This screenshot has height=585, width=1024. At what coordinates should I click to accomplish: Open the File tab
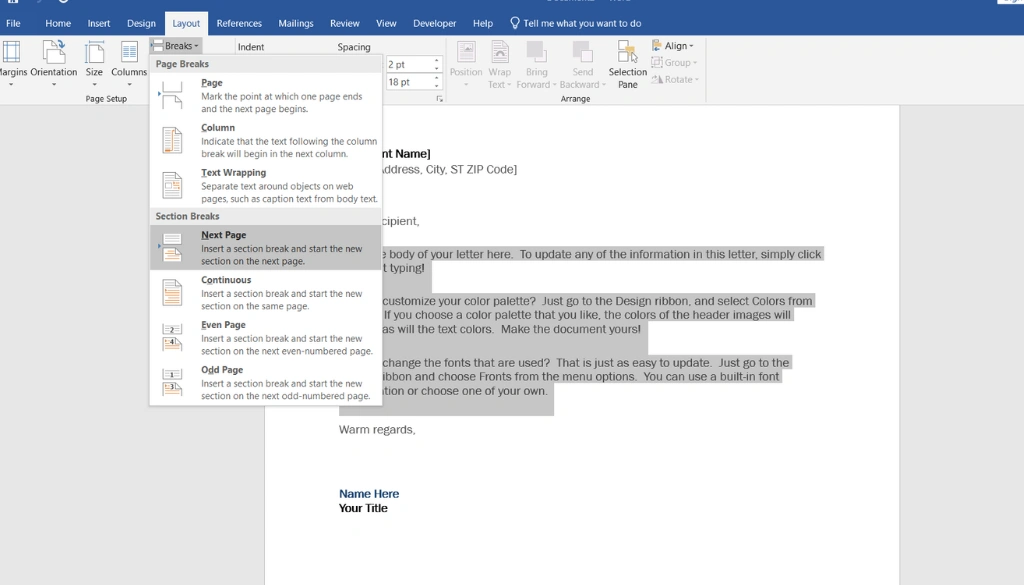tap(13, 23)
